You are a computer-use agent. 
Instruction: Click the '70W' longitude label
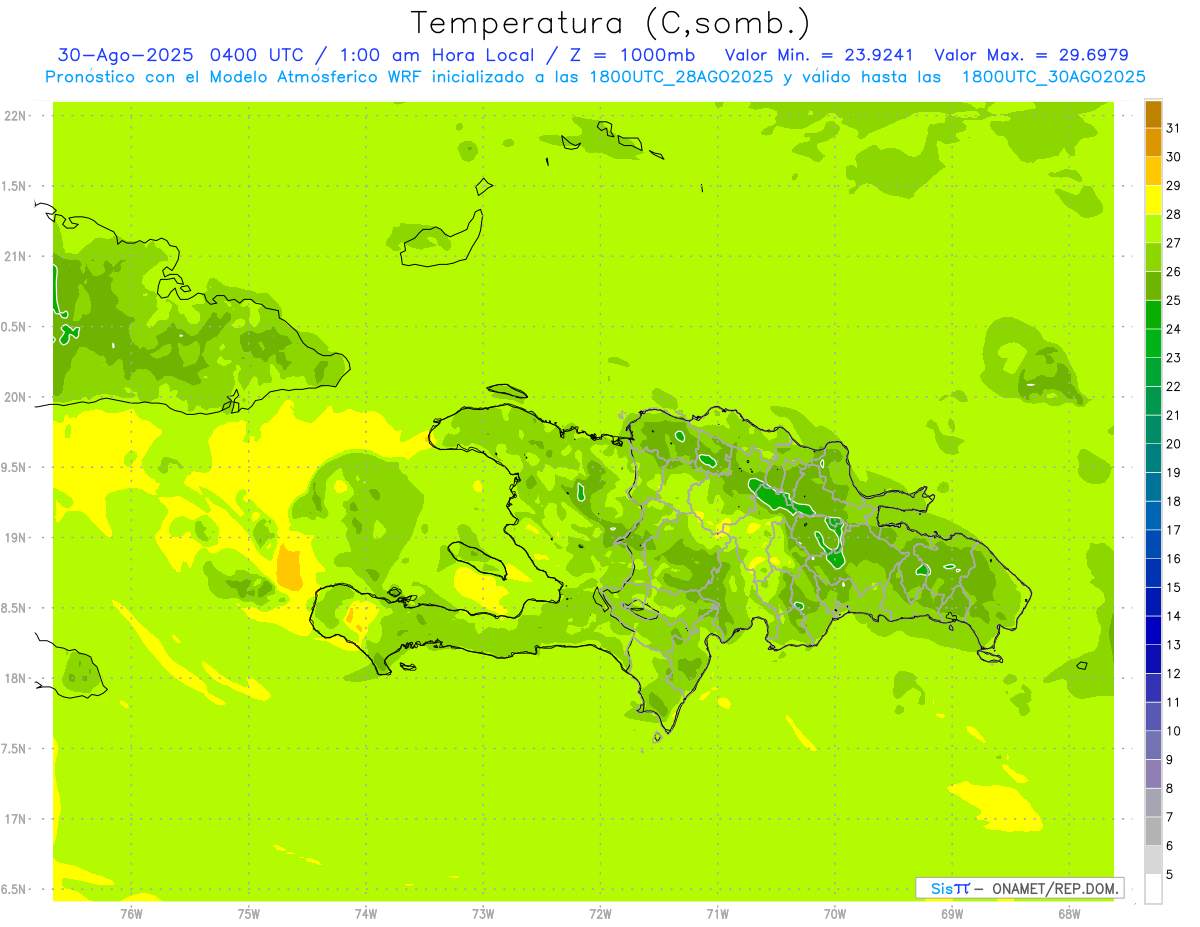835,914
